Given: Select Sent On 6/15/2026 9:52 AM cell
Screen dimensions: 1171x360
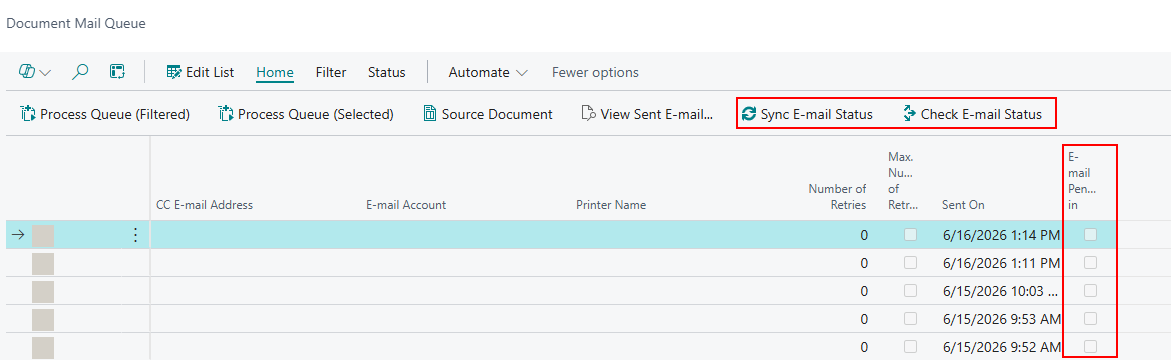Looking at the screenshot, I should pyautogui.click(x=1001, y=347).
